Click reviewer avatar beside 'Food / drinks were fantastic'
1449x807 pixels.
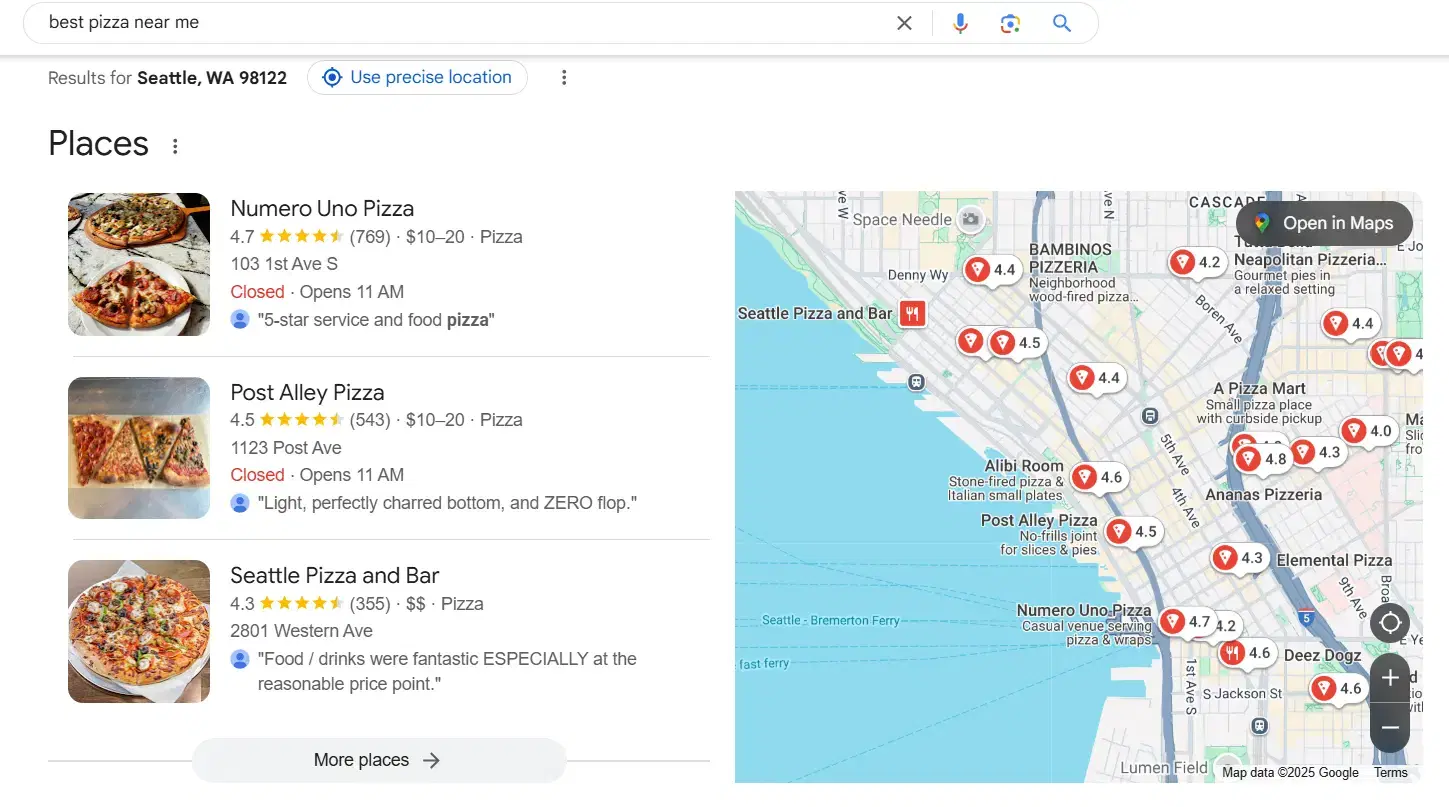[240, 659]
